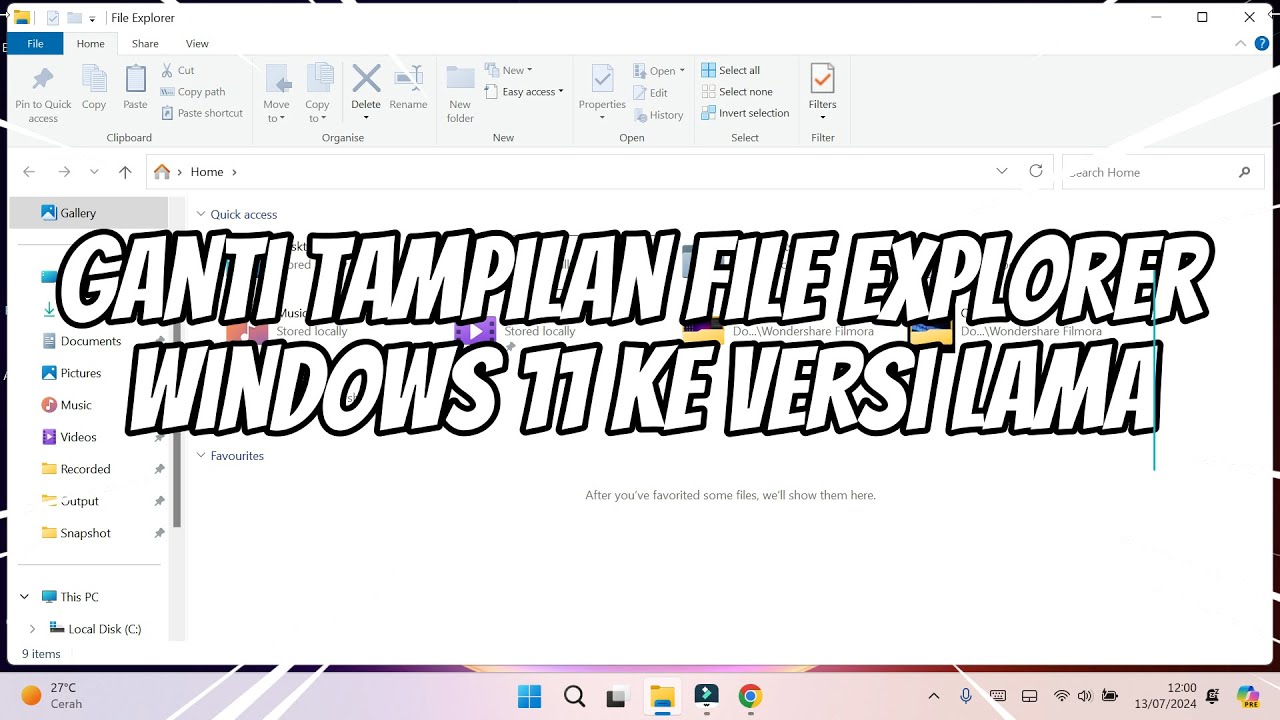Open the blue File menu tab

(x=35, y=44)
